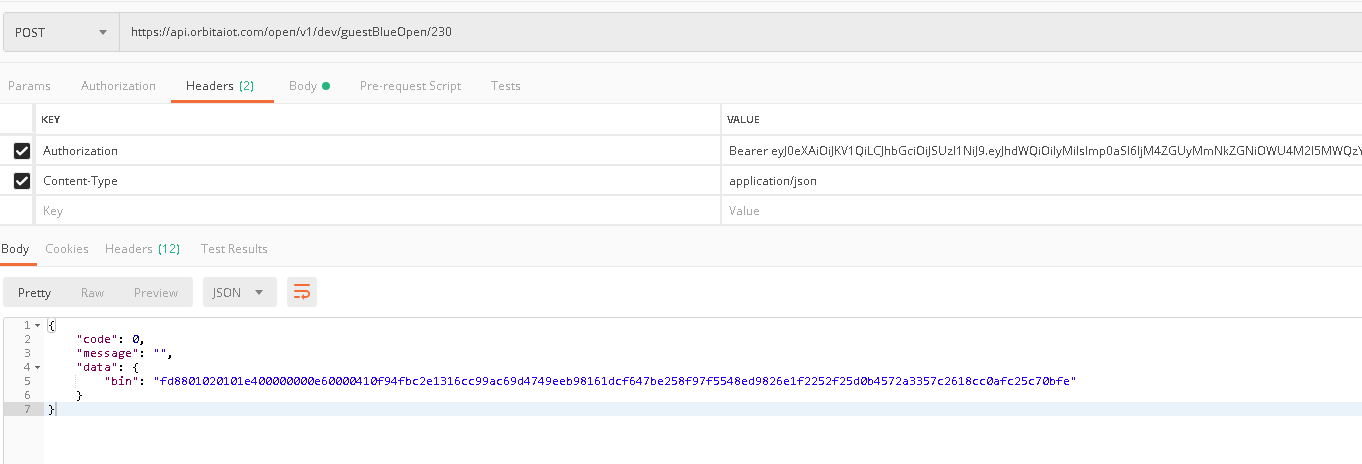This screenshot has height=464, width=1362.
Task: Collapse the root JSON object at line 1
Action: click(x=38, y=325)
